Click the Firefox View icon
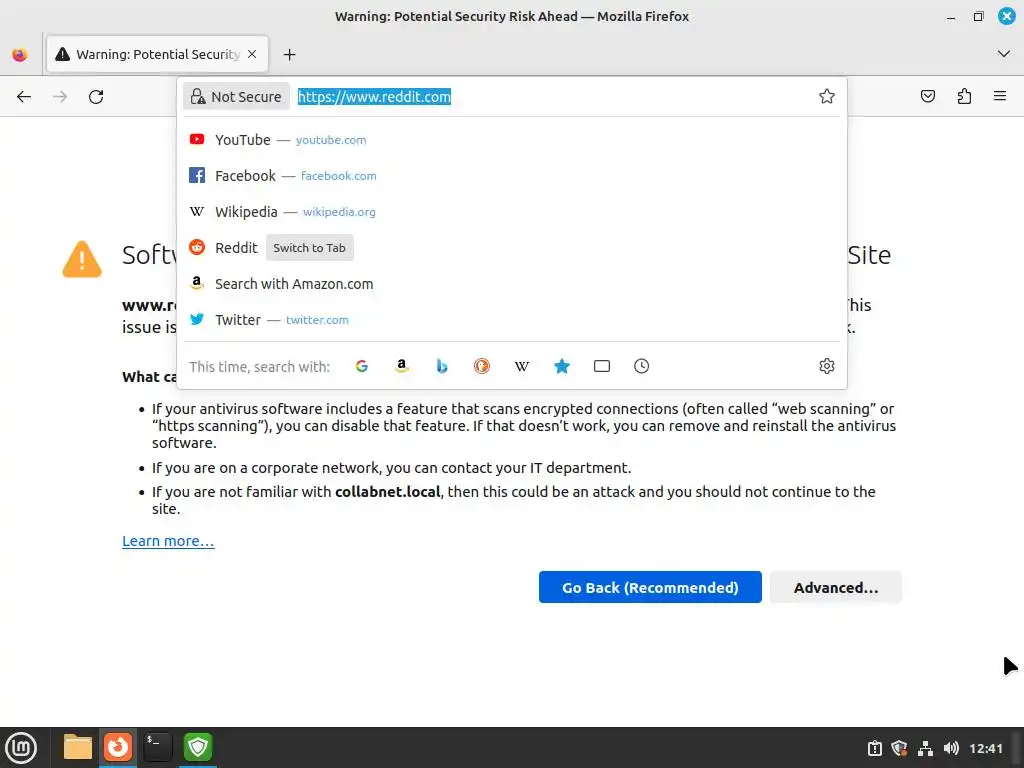Viewport: 1024px width, 768px height. coord(20,55)
